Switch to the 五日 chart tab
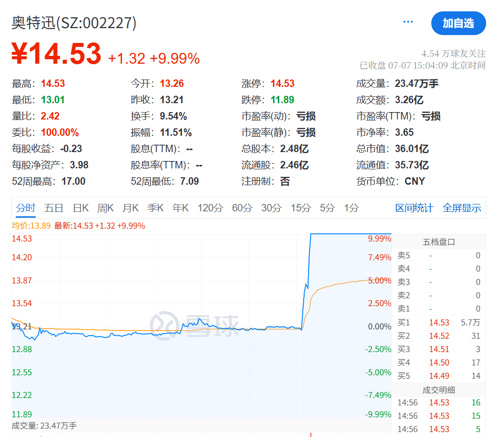 (x=54, y=208)
